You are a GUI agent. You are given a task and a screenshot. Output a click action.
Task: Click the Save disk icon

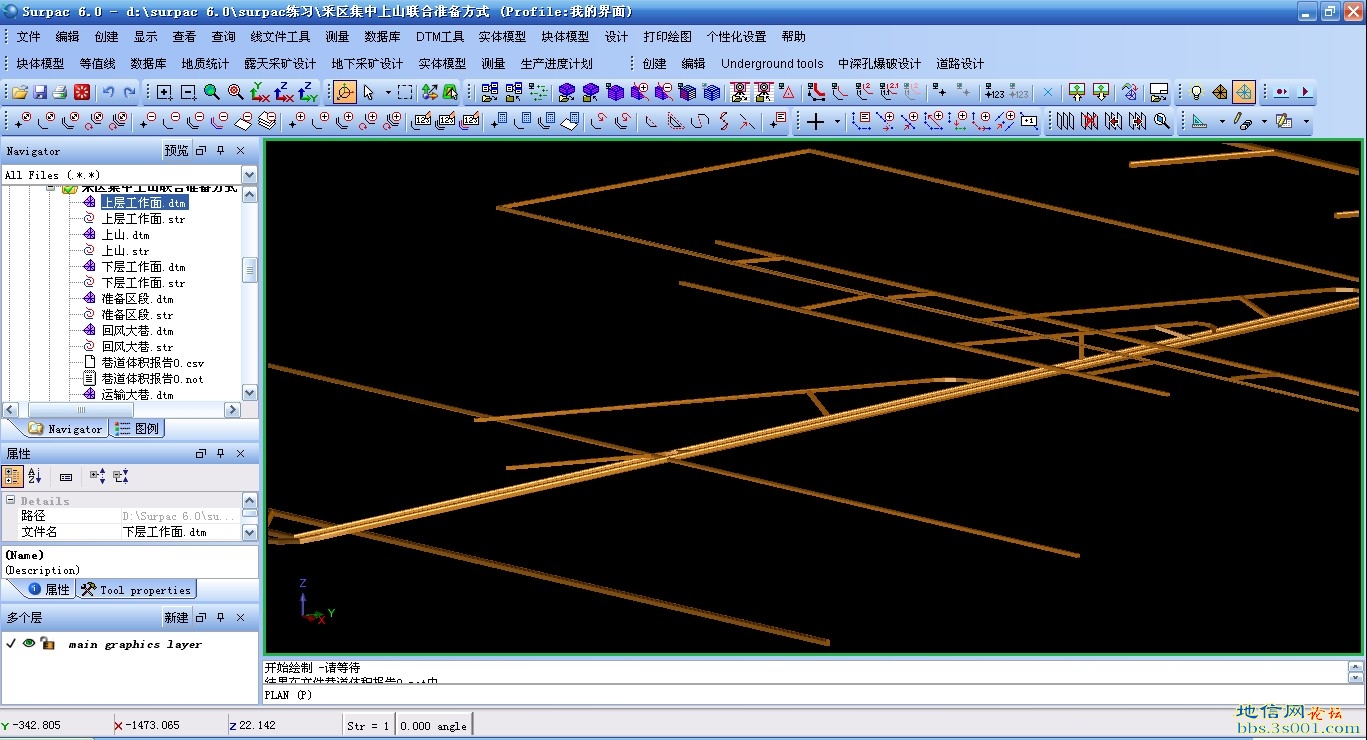40,92
